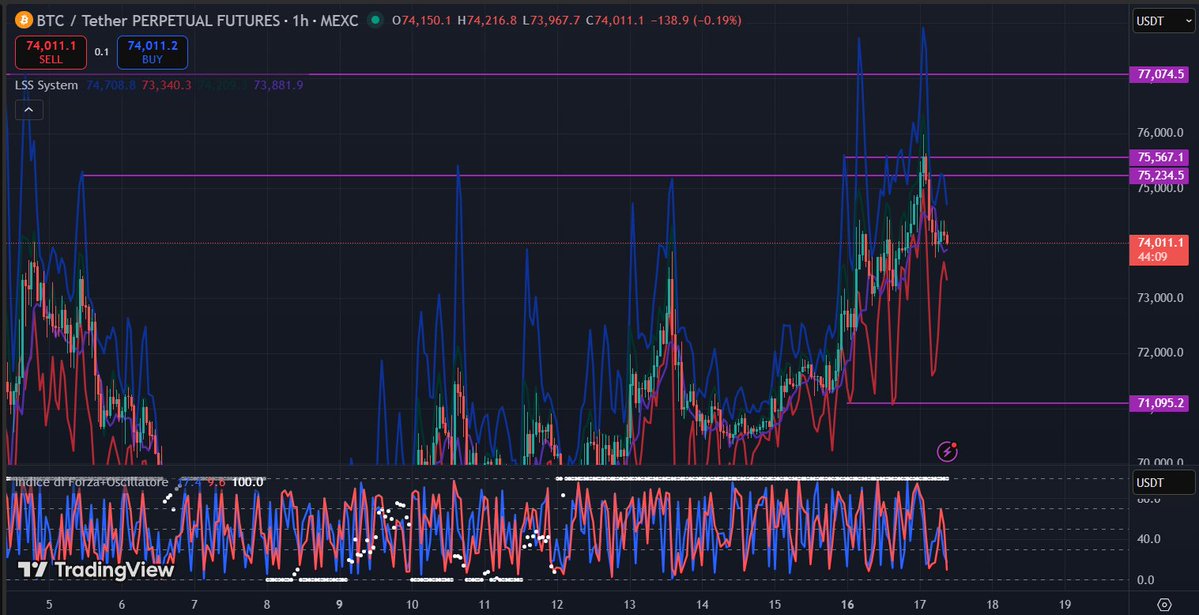This screenshot has width=1199, height=615.
Task: Click date 12 on time axis
Action: 557,604
